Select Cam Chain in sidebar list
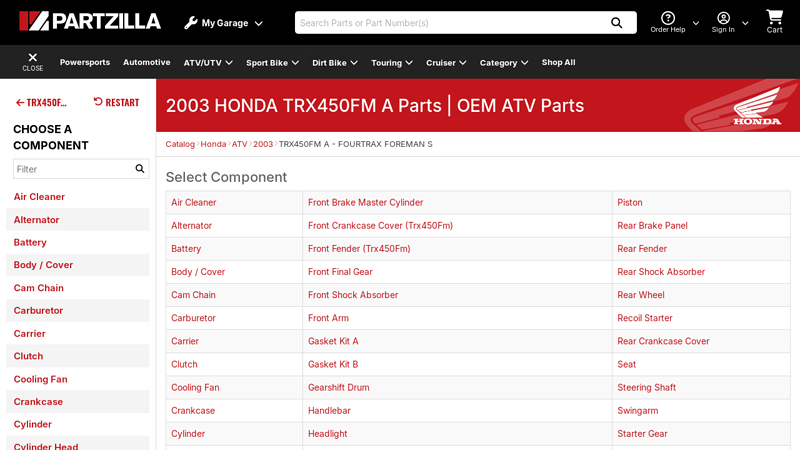Viewport: 800px width, 450px height. point(39,288)
